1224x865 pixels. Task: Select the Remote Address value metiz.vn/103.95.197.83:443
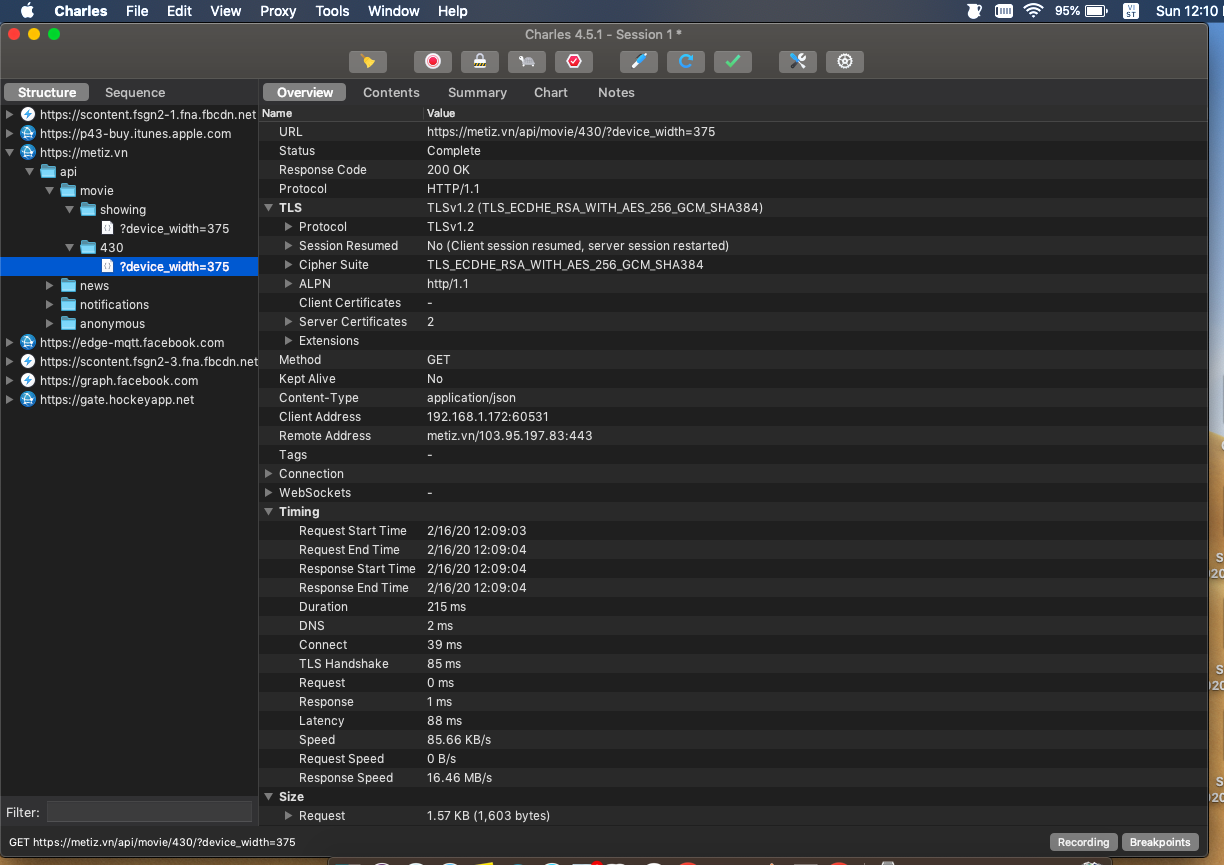point(510,436)
